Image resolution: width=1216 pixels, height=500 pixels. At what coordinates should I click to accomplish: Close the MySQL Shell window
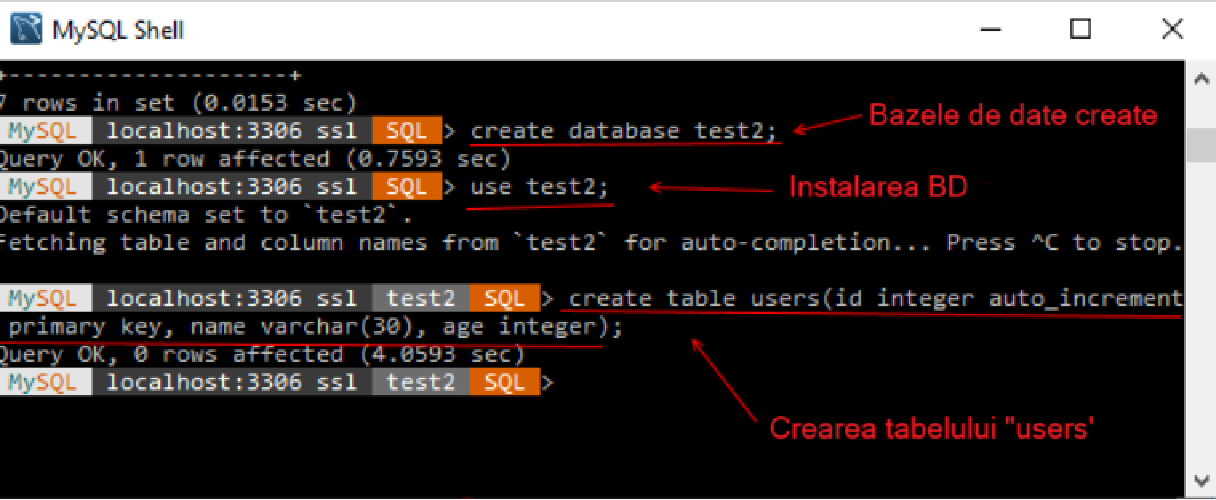pos(1172,30)
